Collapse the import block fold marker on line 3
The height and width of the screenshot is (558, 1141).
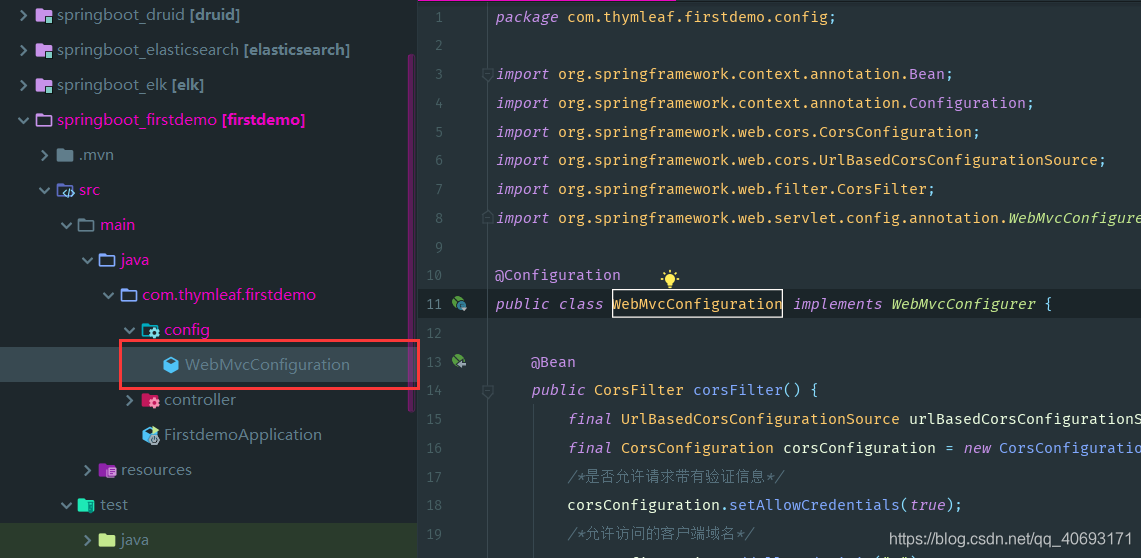tap(488, 73)
